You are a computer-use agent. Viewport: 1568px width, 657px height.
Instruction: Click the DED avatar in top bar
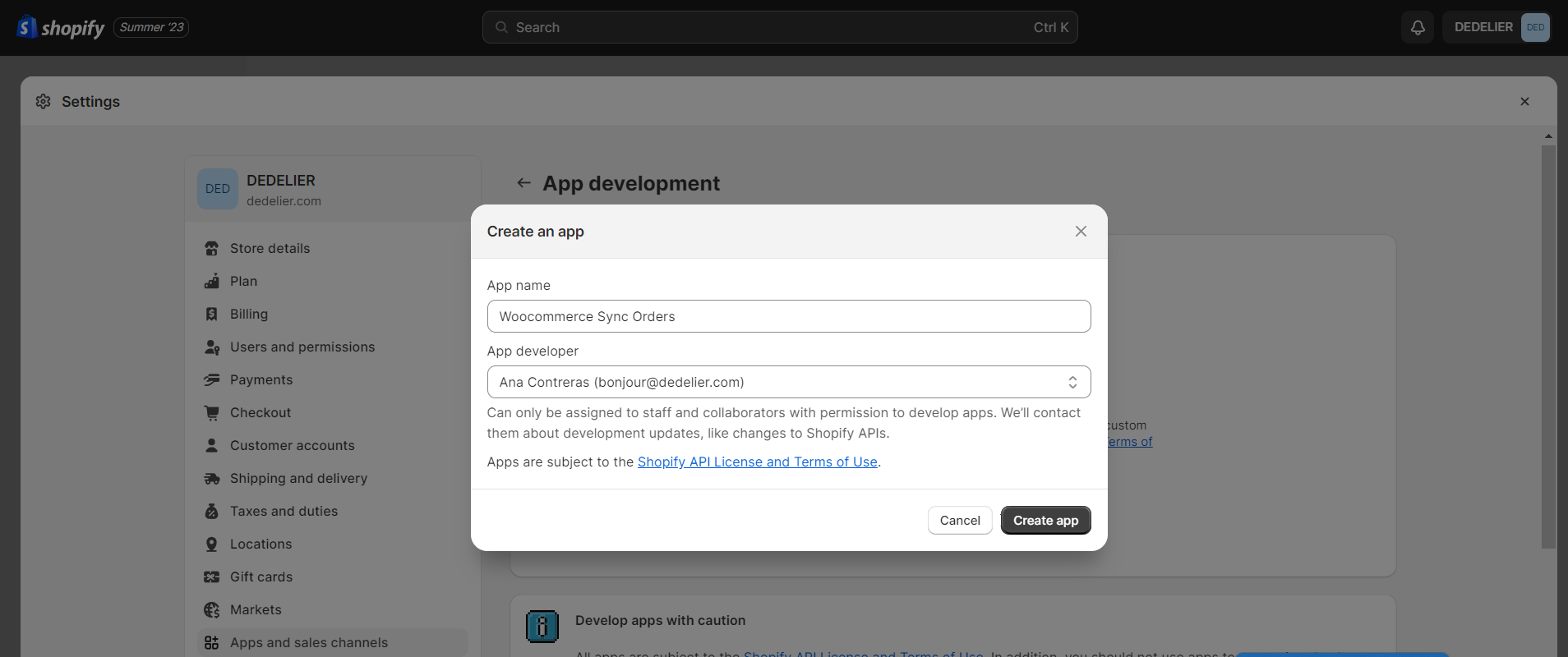[x=1535, y=27]
